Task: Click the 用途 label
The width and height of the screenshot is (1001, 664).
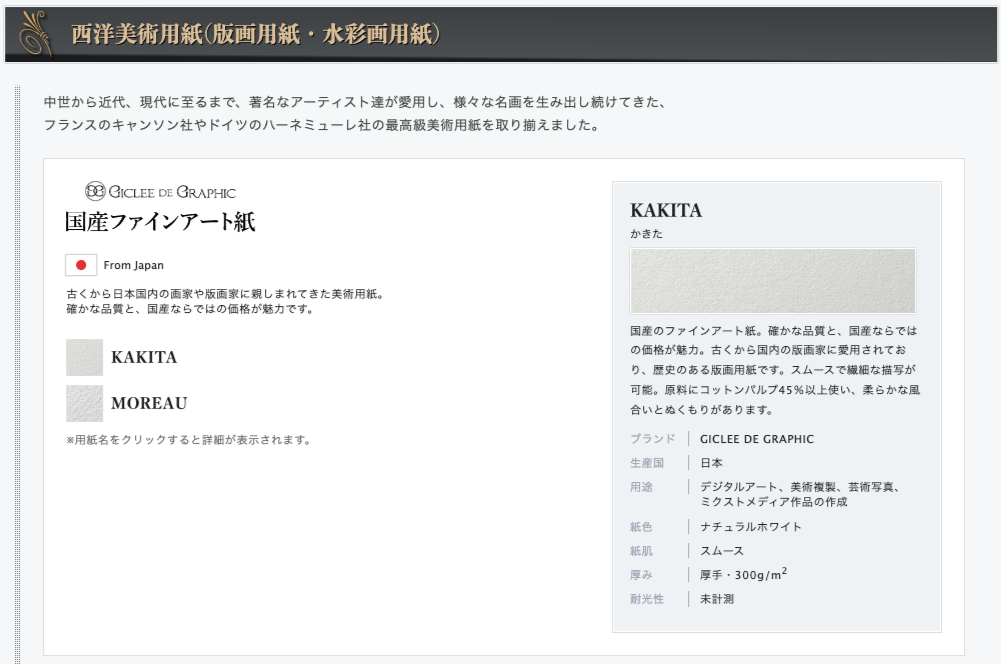Action: [x=641, y=487]
